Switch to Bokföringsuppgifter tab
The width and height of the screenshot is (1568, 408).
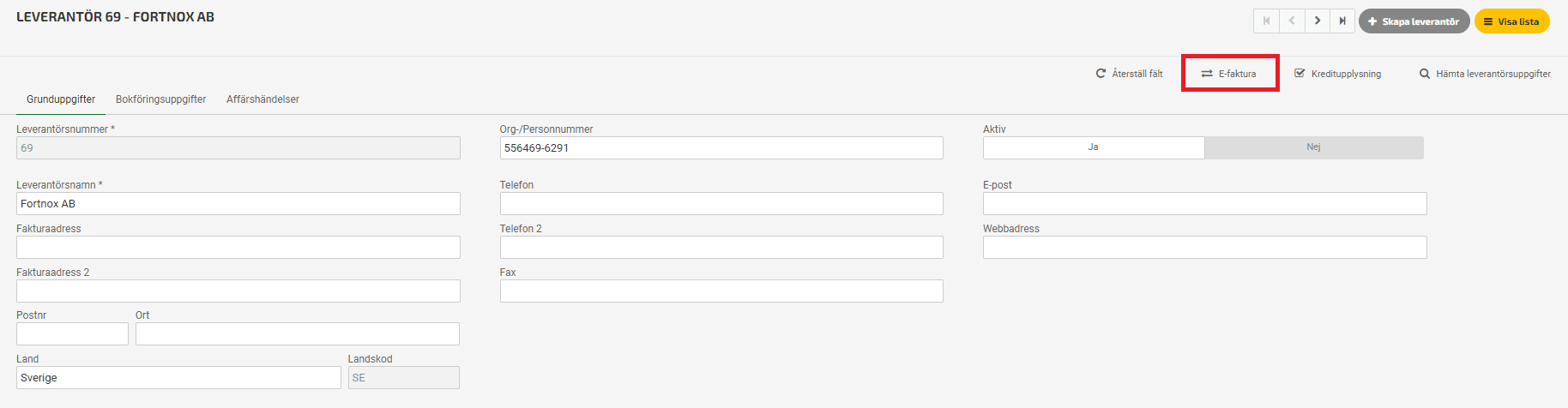(x=161, y=99)
